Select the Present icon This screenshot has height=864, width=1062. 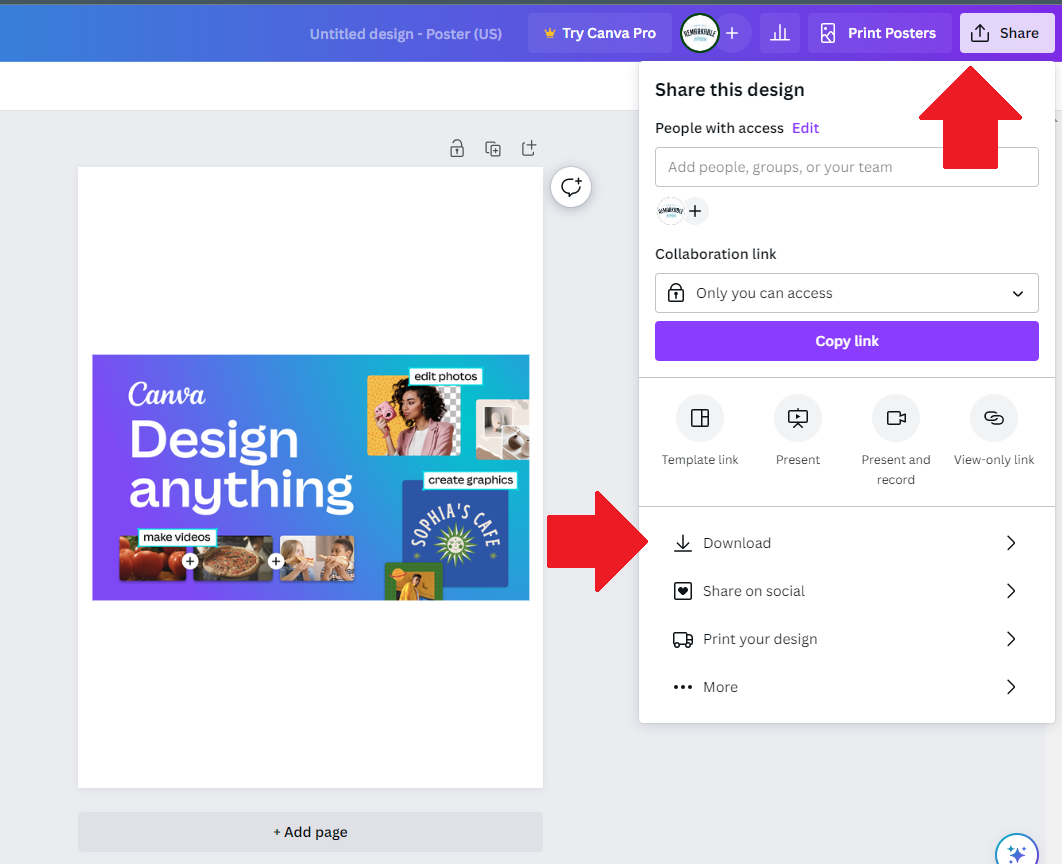[x=798, y=418]
